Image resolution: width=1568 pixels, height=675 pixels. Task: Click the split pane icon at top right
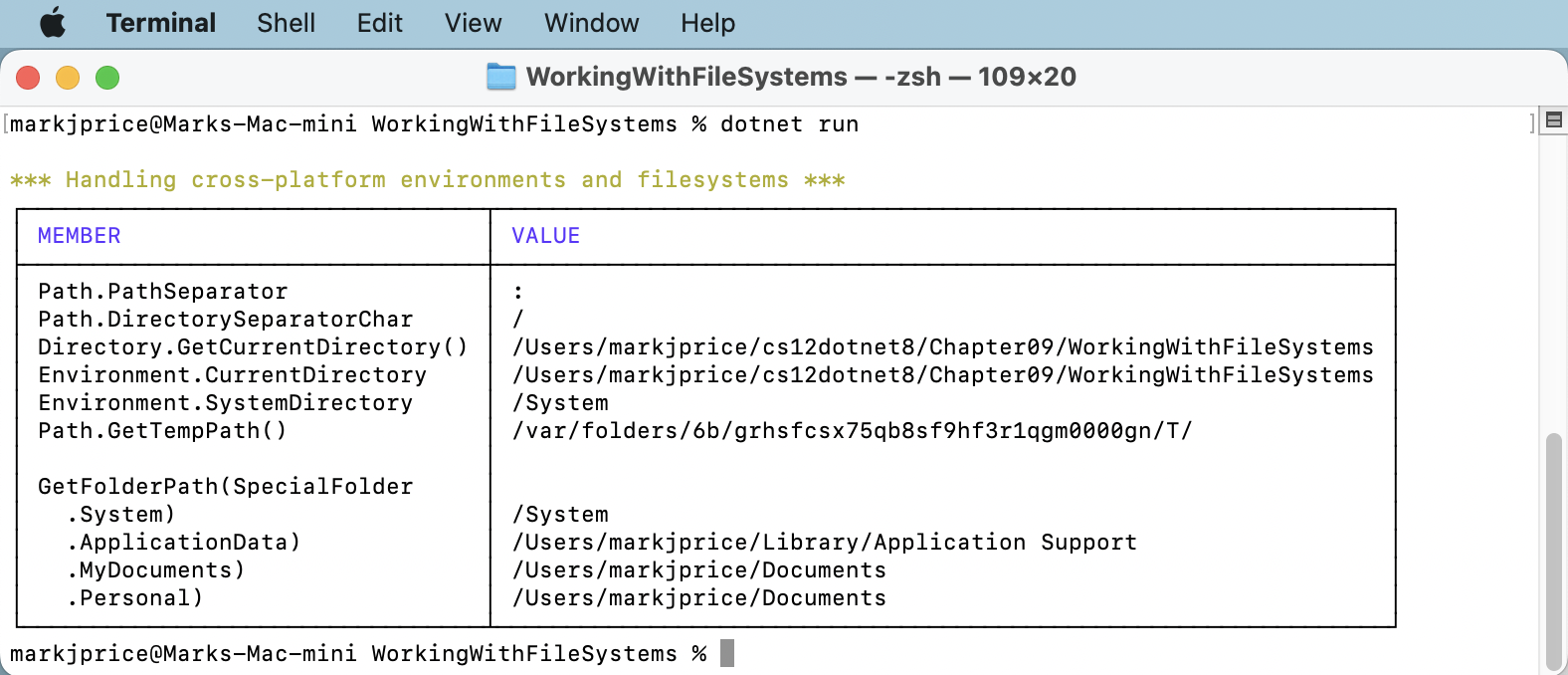point(1554,120)
